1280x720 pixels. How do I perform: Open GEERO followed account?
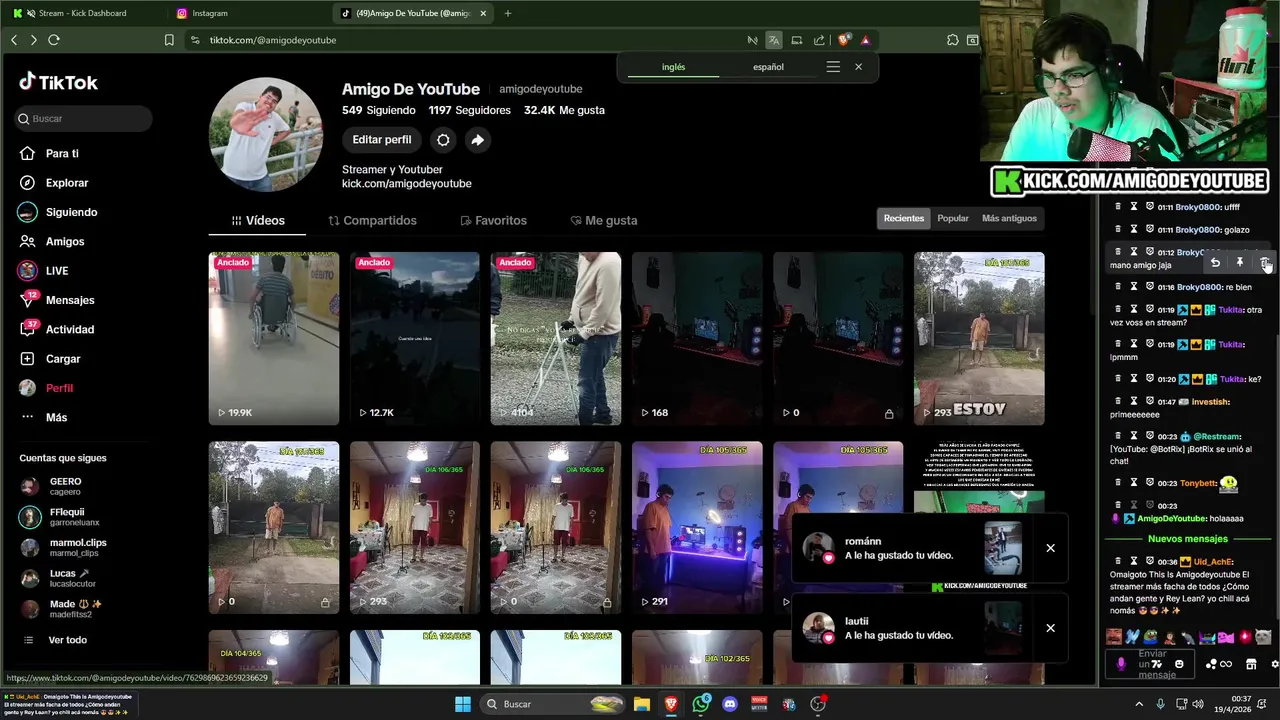click(66, 486)
